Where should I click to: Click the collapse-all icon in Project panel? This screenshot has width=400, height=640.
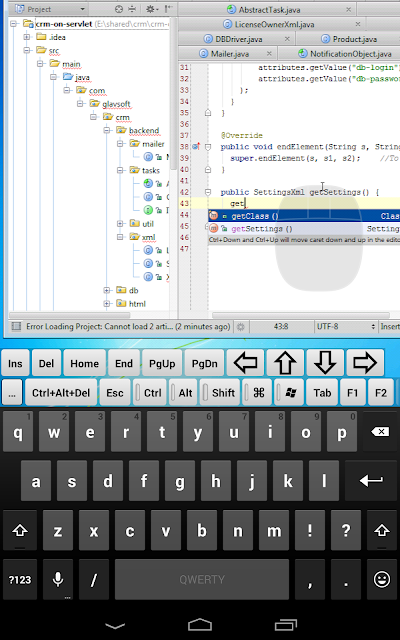(132, 9)
